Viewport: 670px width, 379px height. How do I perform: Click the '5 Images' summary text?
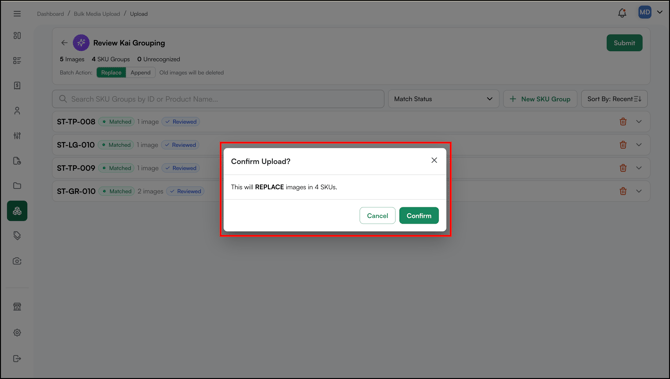coord(72,59)
